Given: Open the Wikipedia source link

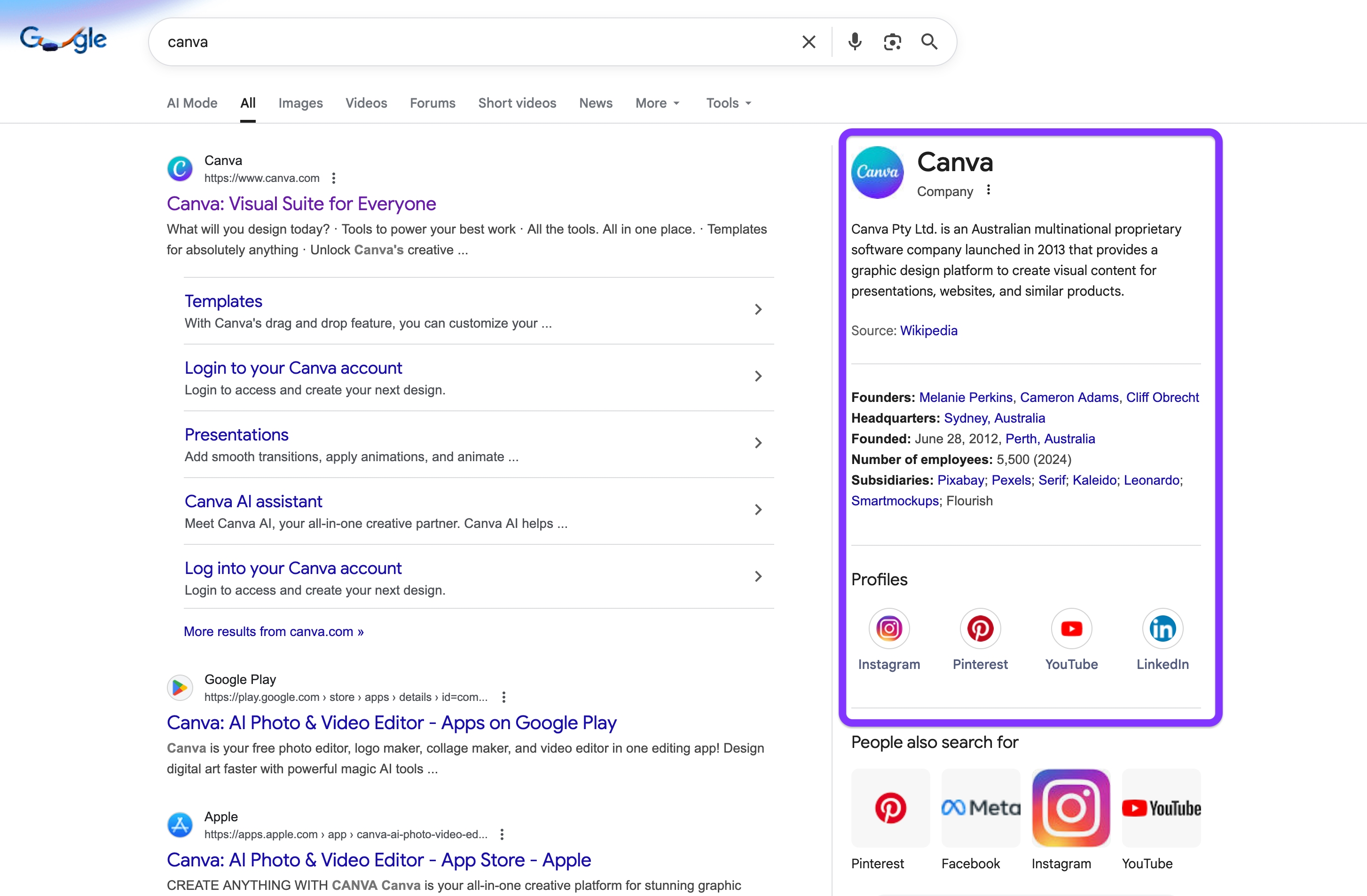Looking at the screenshot, I should [x=928, y=331].
